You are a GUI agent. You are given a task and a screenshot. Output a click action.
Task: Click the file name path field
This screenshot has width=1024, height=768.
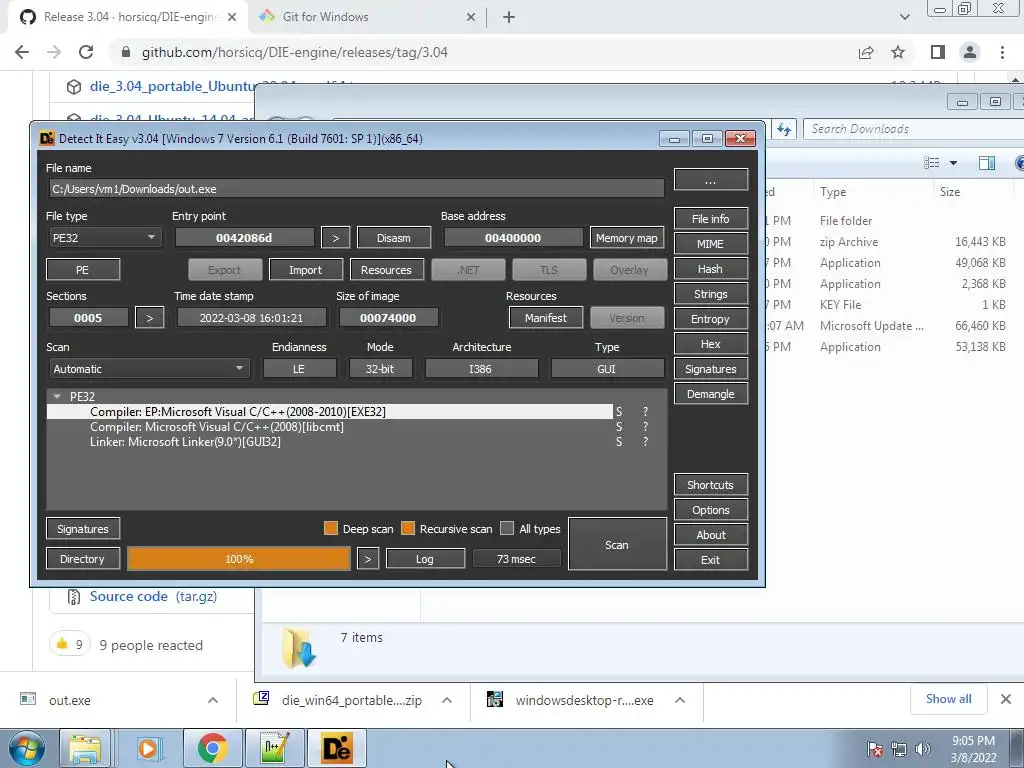[x=357, y=189]
